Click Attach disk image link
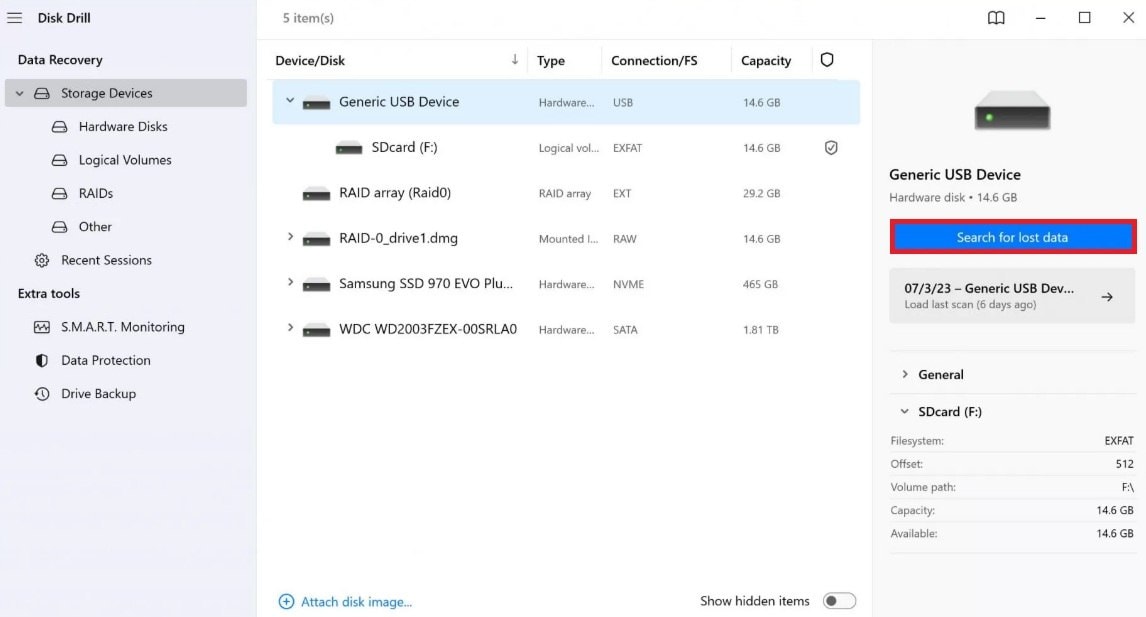The width and height of the screenshot is (1146, 617). click(357, 602)
